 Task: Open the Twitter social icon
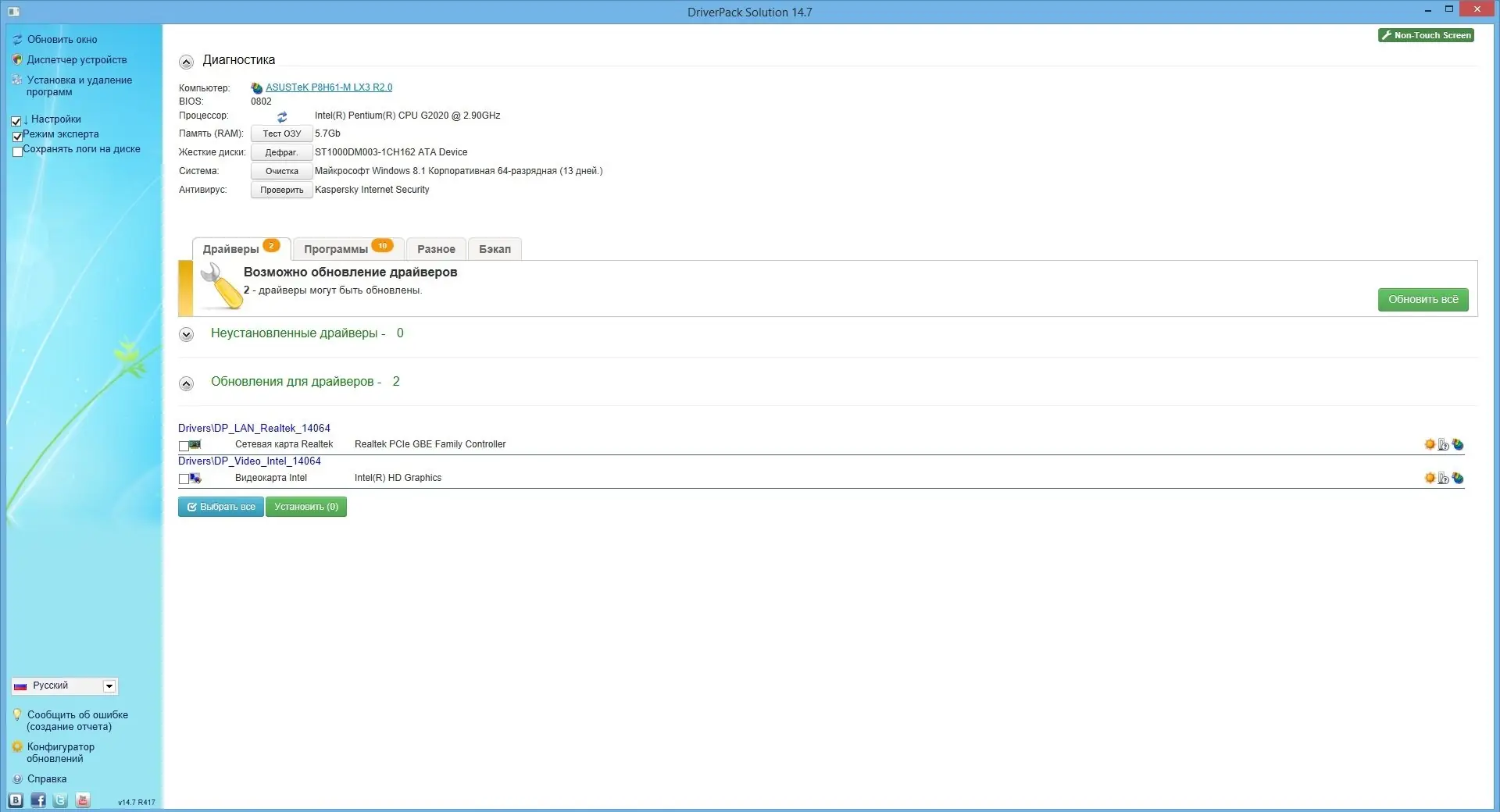(60, 800)
